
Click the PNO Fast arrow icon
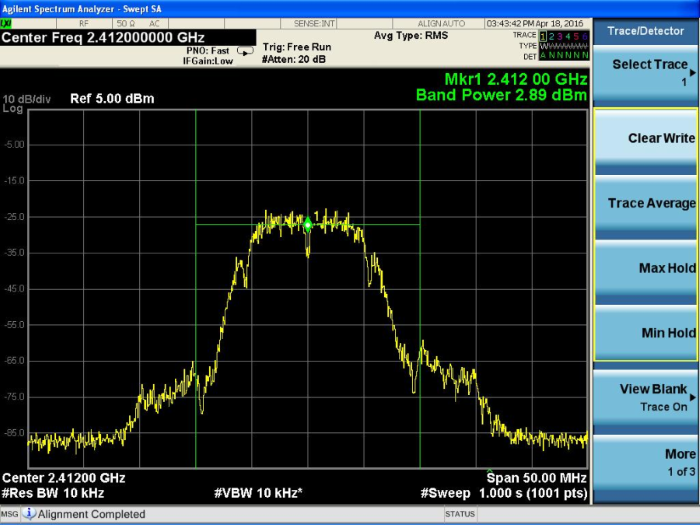click(x=245, y=52)
